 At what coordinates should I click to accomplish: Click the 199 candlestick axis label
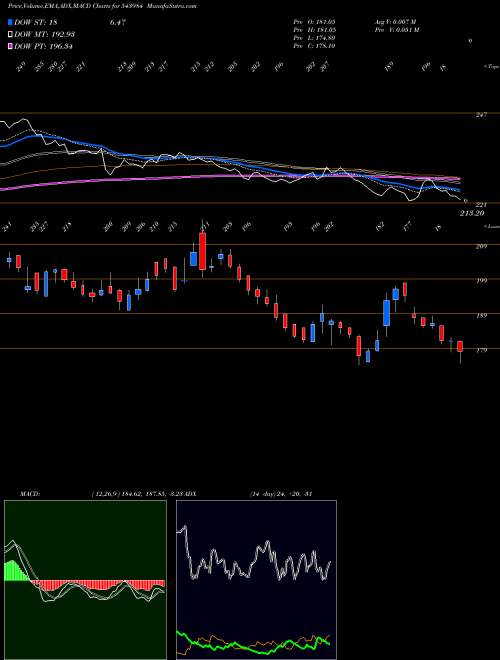coord(481,281)
